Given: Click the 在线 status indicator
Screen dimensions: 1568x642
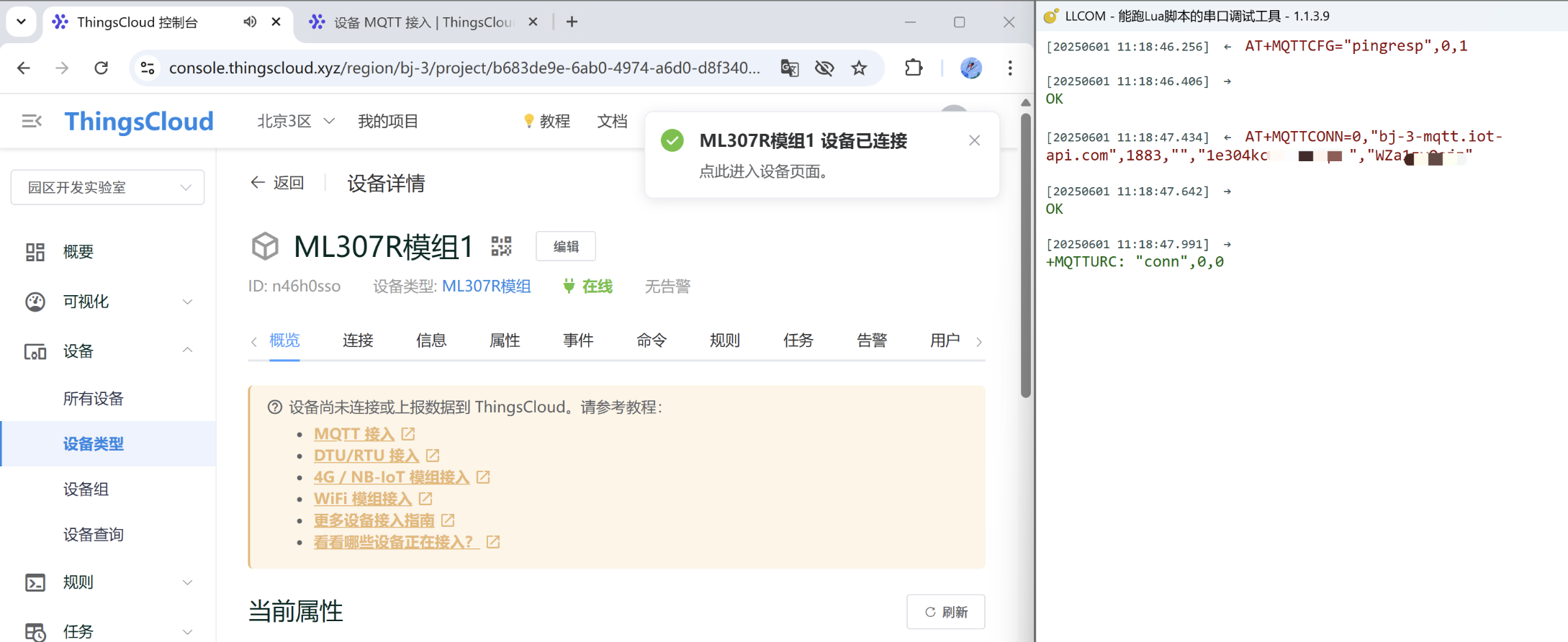Looking at the screenshot, I should pos(587,286).
